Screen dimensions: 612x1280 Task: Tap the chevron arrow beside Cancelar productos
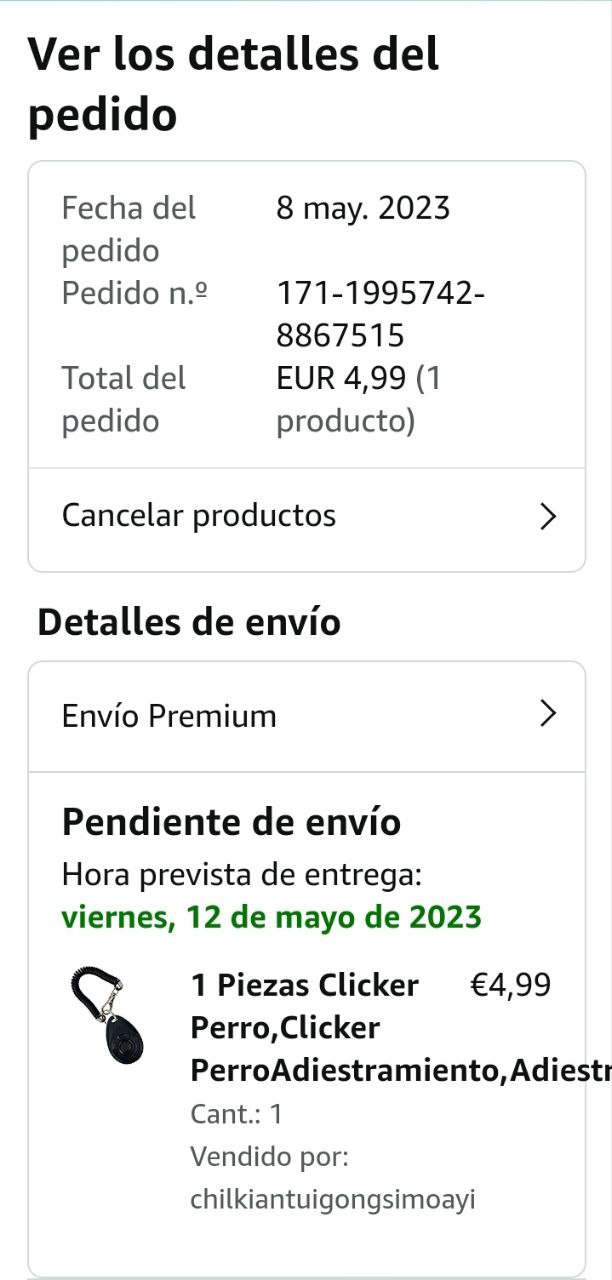547,517
